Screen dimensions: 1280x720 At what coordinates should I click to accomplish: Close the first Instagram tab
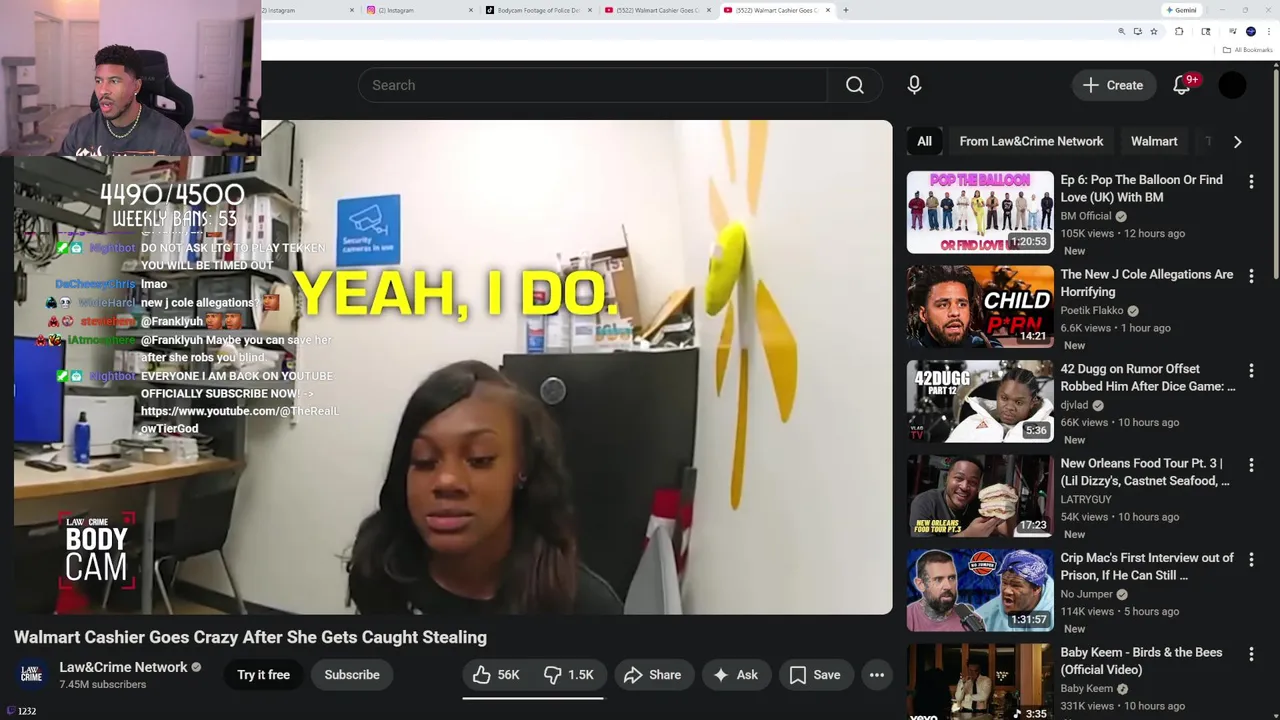352,10
